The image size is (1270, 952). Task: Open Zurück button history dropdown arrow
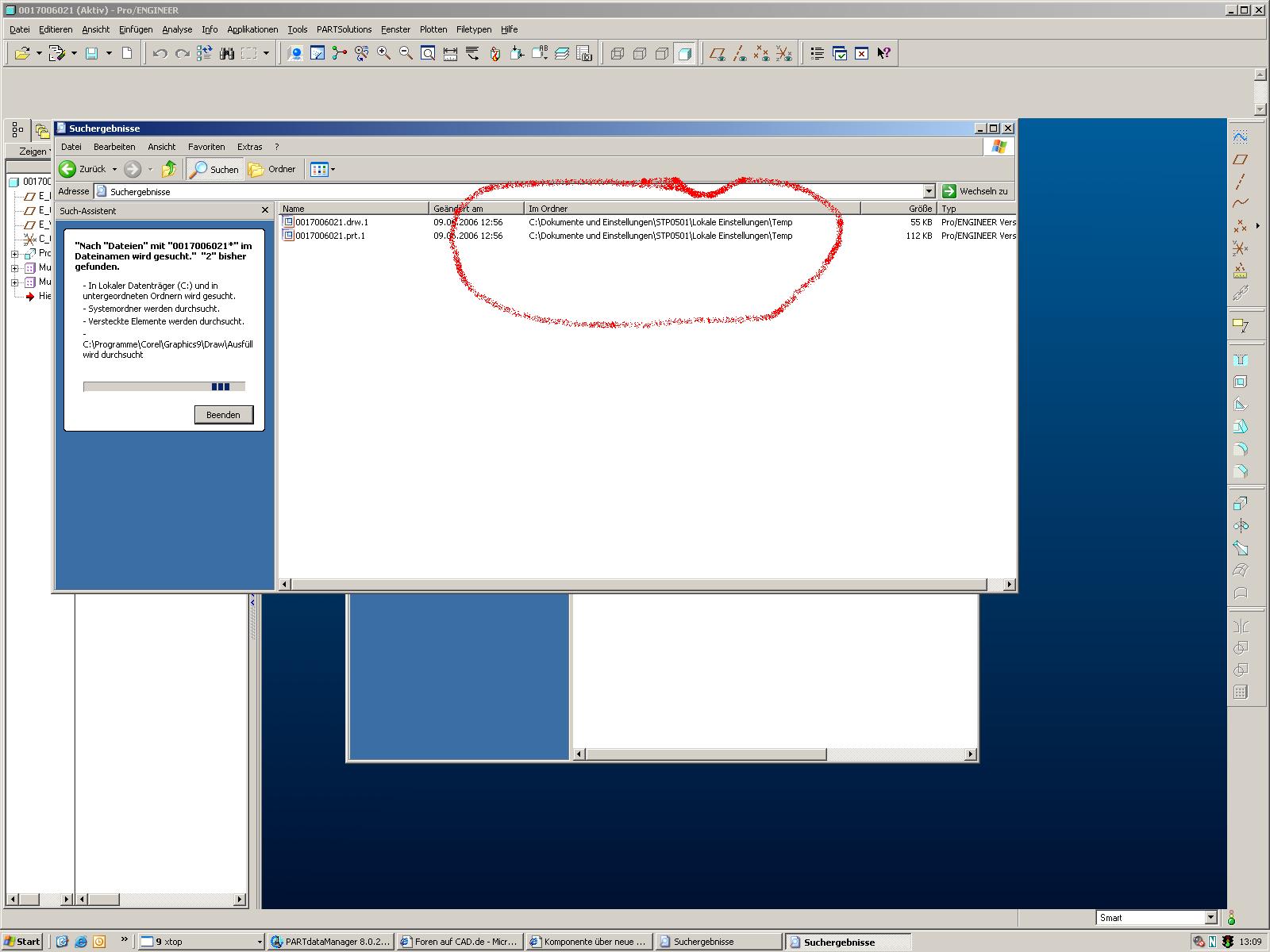pyautogui.click(x=114, y=169)
